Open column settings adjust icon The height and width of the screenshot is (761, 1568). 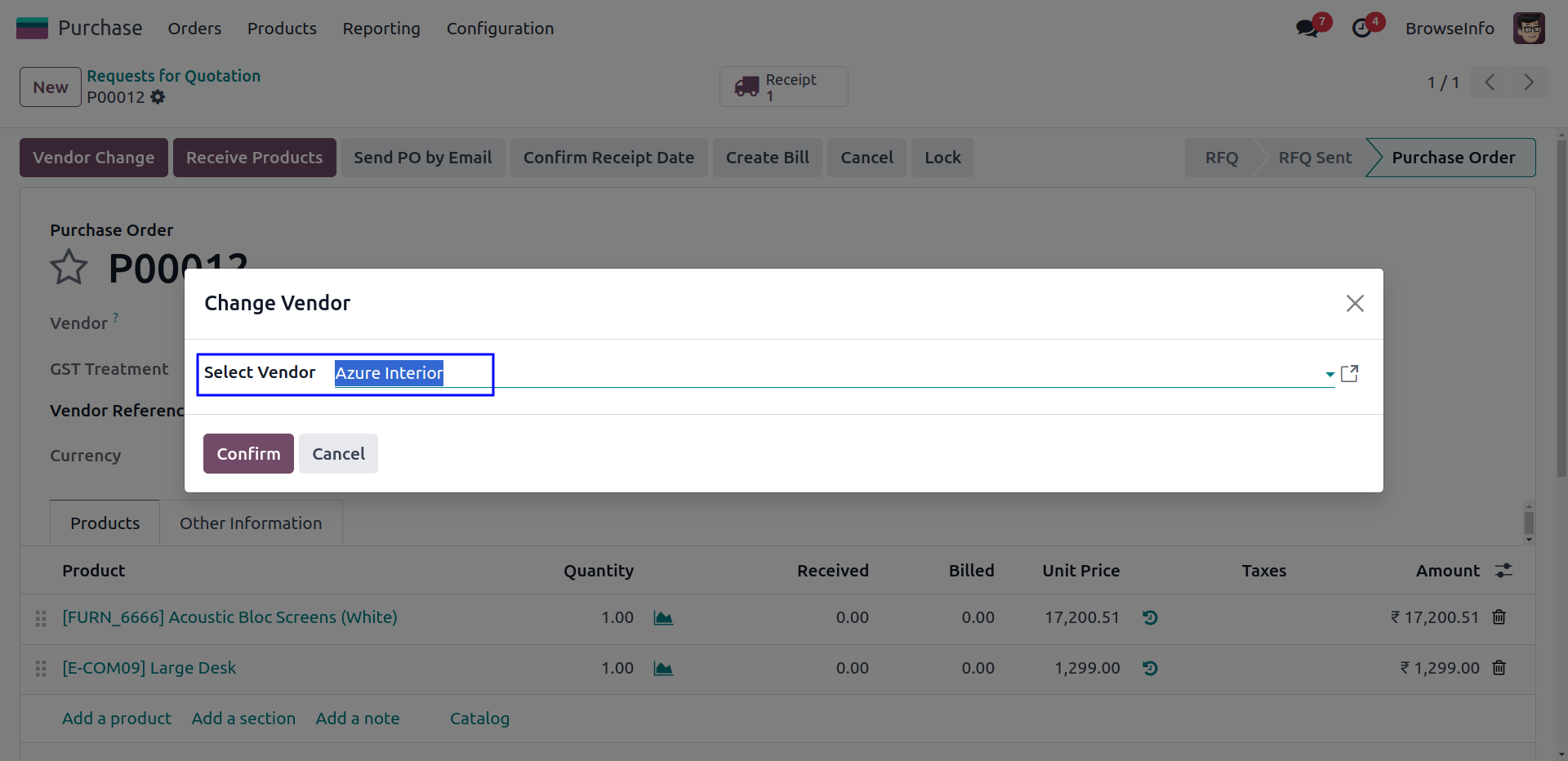pyautogui.click(x=1503, y=571)
